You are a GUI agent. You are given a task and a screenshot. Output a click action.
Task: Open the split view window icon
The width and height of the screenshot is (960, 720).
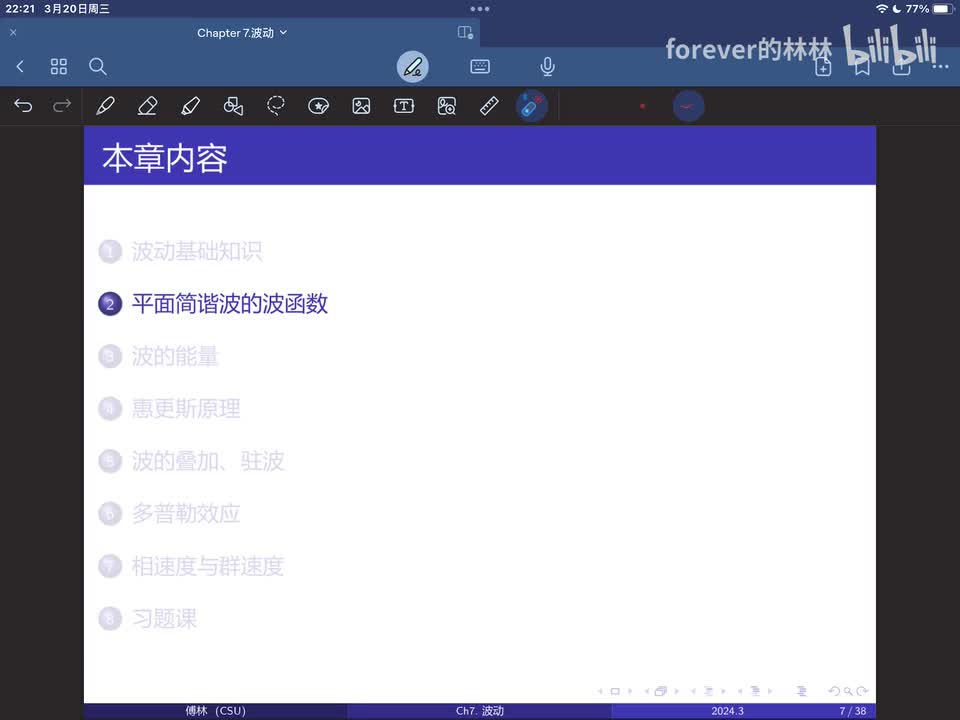click(465, 32)
